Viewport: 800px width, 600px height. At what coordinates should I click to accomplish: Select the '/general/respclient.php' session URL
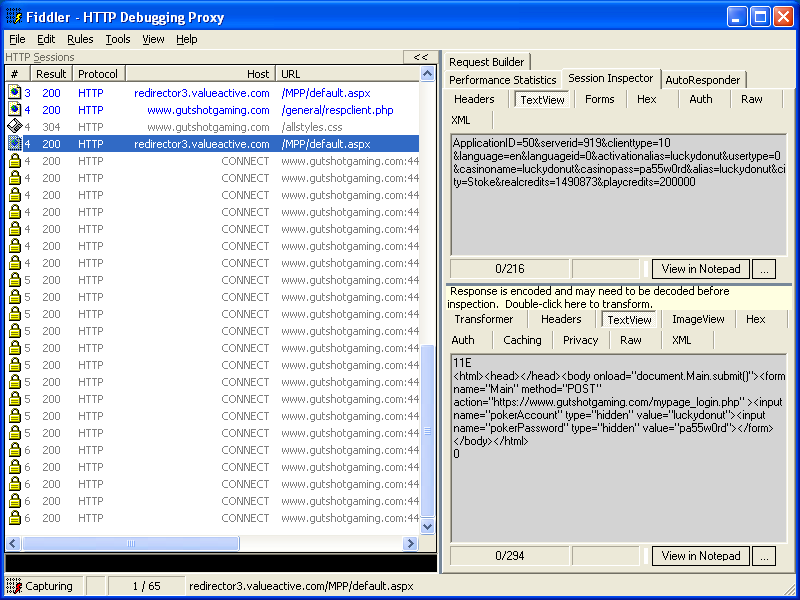pos(337,110)
